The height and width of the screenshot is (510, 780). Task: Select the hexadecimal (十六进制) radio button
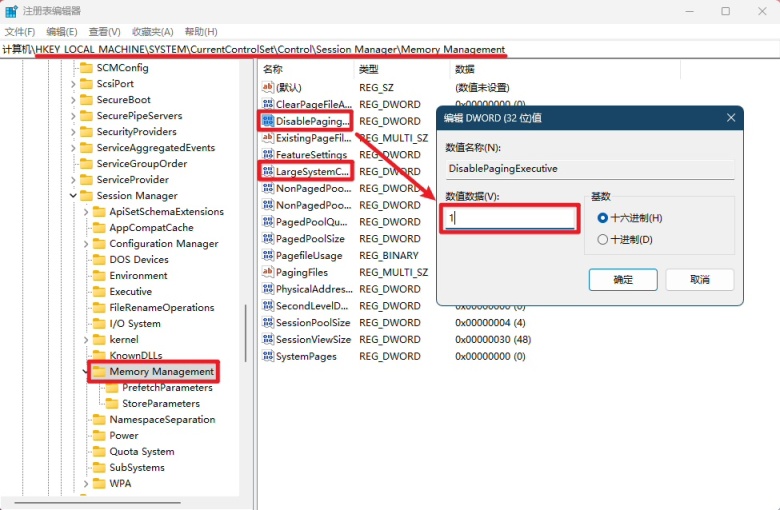(x=602, y=218)
